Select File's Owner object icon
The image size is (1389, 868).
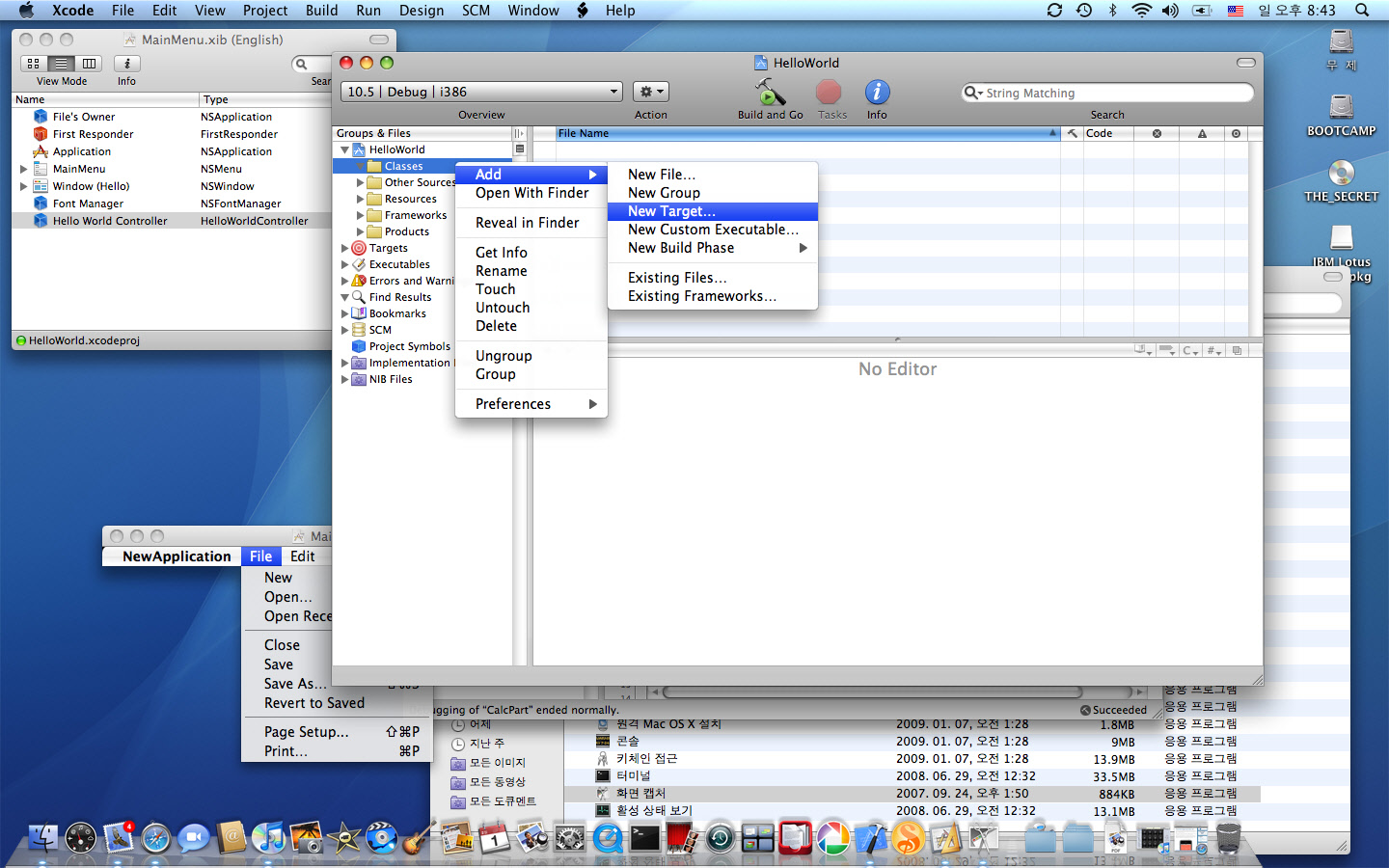(x=41, y=117)
